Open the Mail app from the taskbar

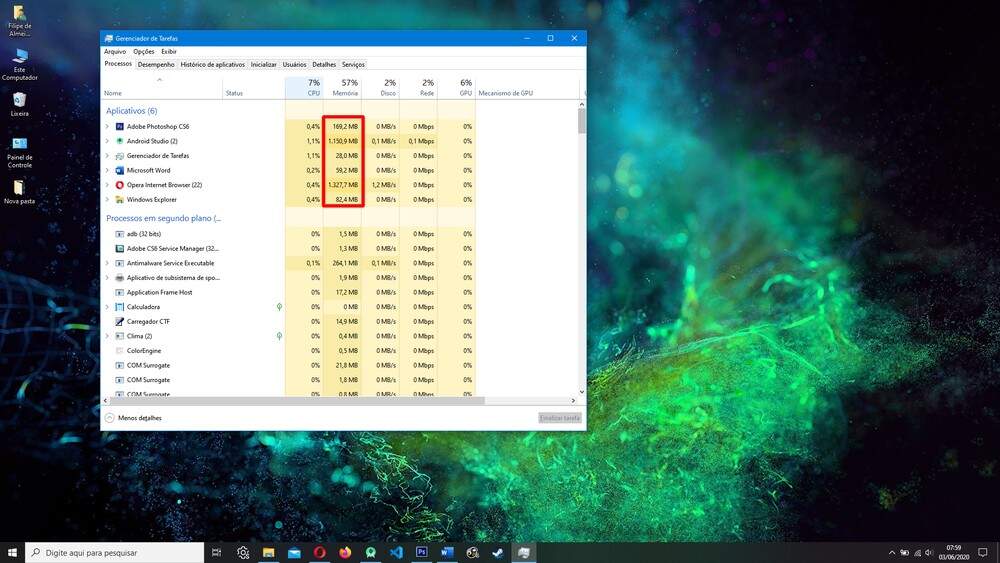[x=294, y=552]
